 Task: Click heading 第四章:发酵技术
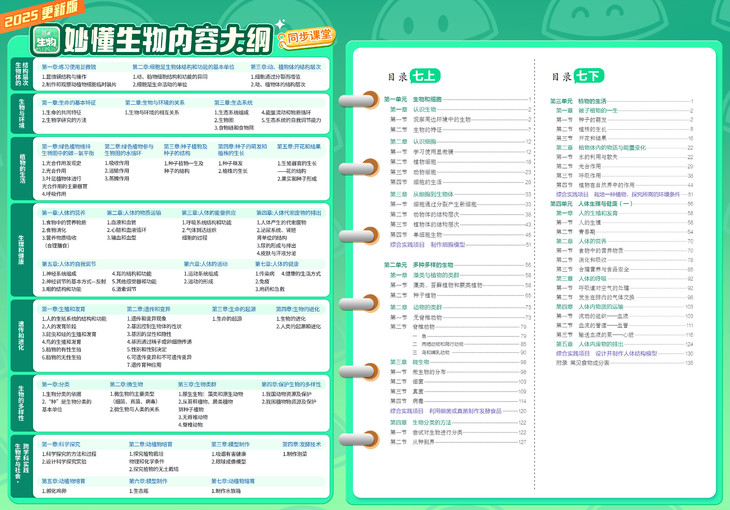point(301,444)
